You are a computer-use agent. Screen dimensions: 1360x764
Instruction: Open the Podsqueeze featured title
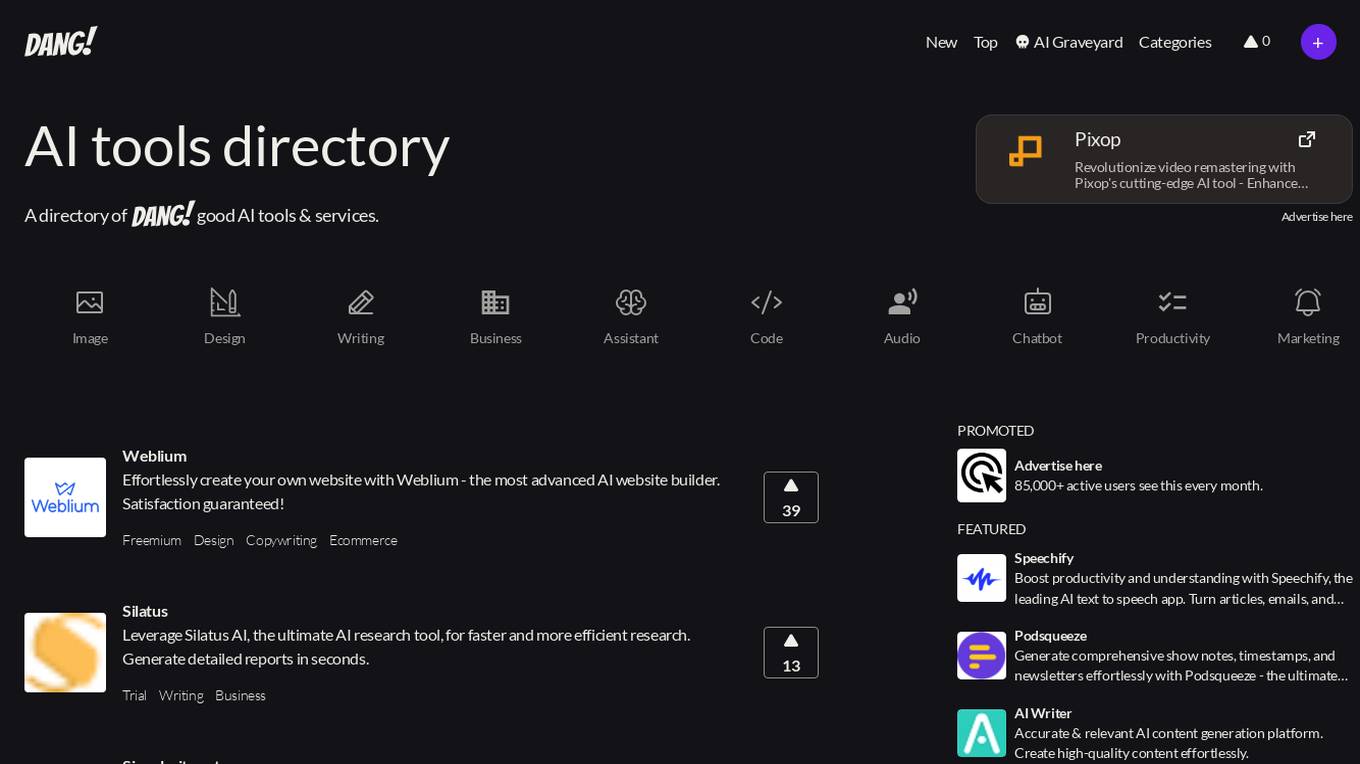pos(1050,635)
